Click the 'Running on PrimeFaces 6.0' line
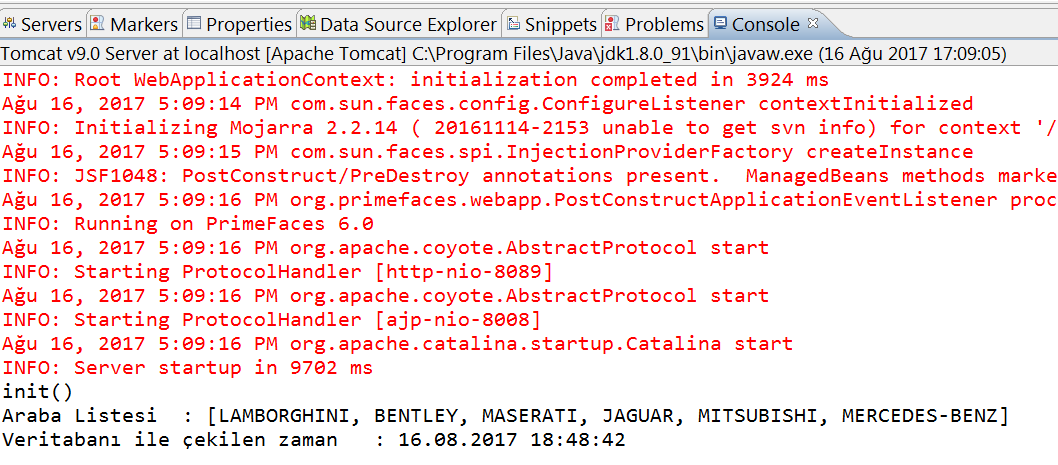The image size is (1058, 465). (188, 223)
